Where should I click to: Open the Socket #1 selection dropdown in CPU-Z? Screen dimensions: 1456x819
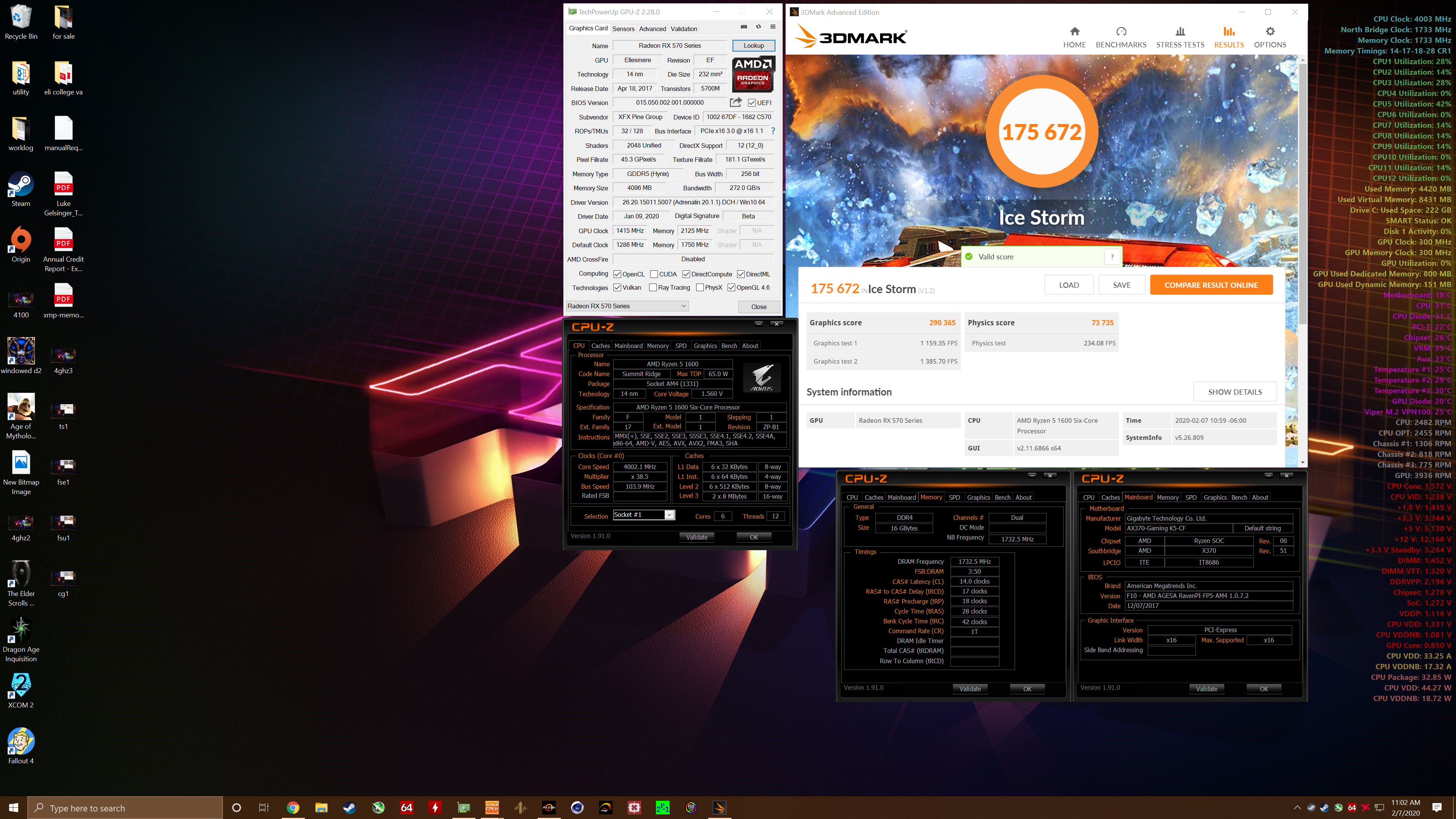(644, 515)
